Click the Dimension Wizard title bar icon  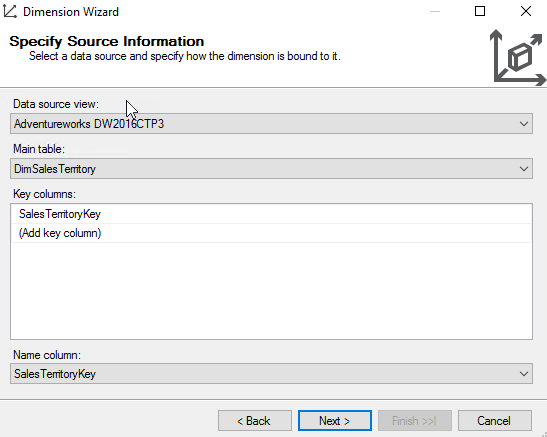(x=10, y=12)
